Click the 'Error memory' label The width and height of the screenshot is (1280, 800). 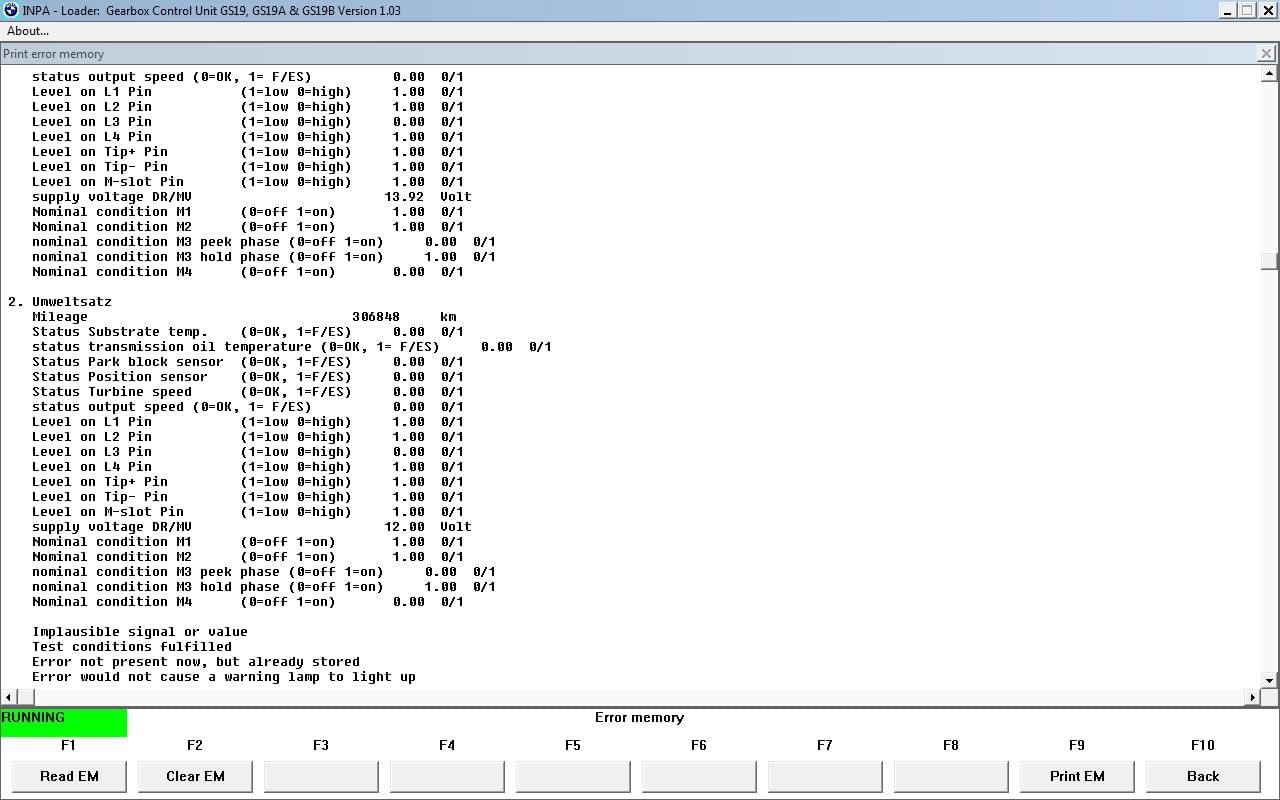tap(639, 717)
